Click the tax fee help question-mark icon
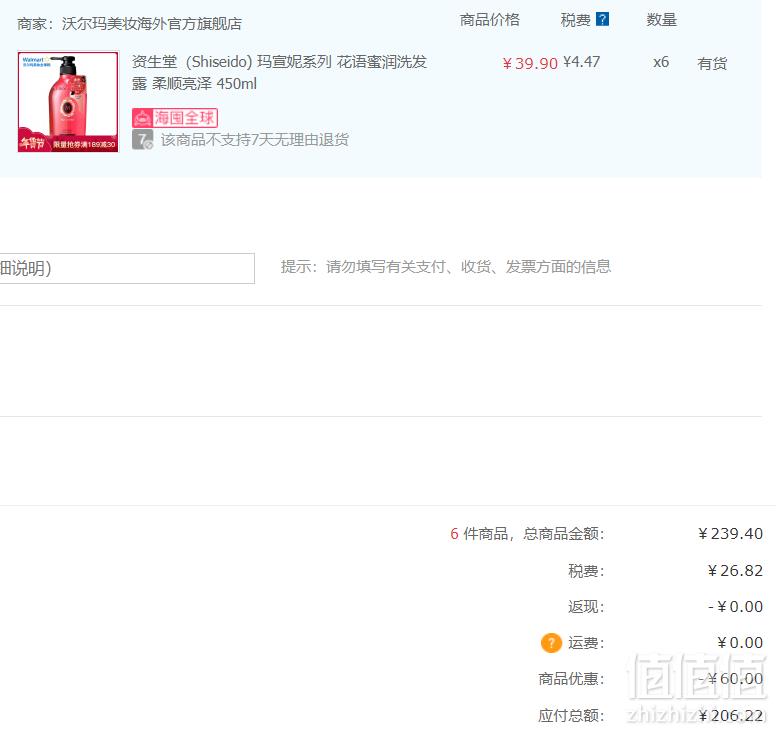 [x=602, y=19]
